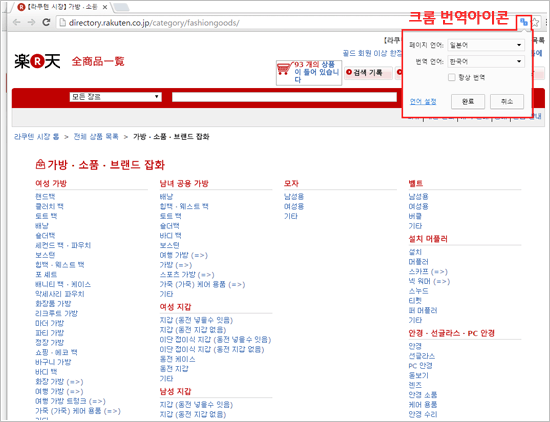
Task: Open the 리크루트 가방 link
Action: click(x=56, y=313)
